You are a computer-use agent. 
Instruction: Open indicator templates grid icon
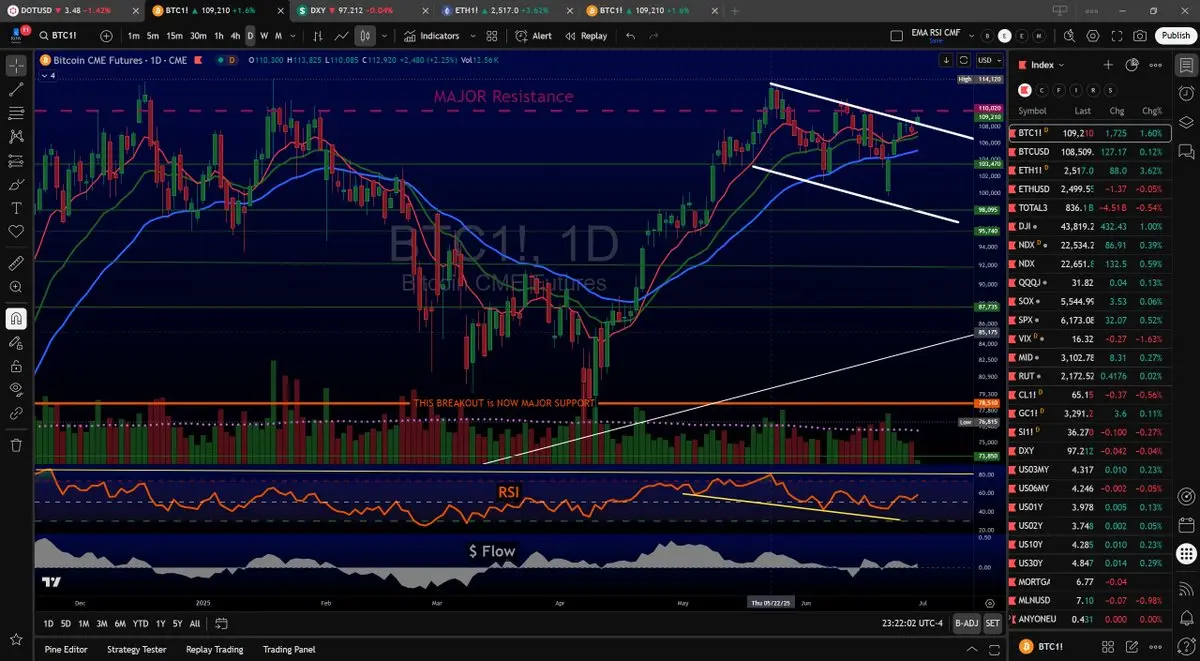[x=492, y=36]
